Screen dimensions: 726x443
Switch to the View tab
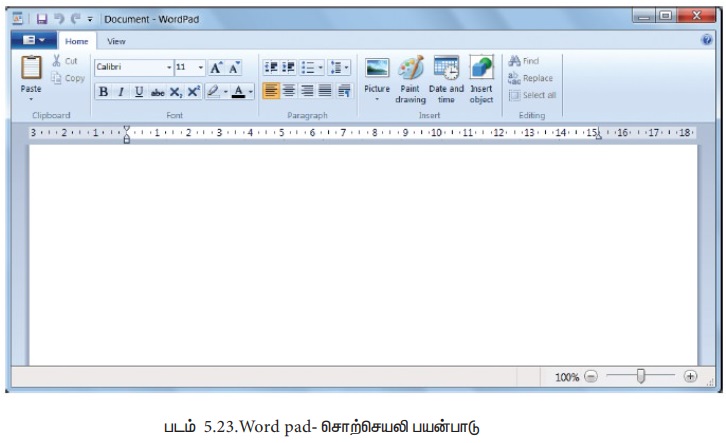(x=116, y=41)
